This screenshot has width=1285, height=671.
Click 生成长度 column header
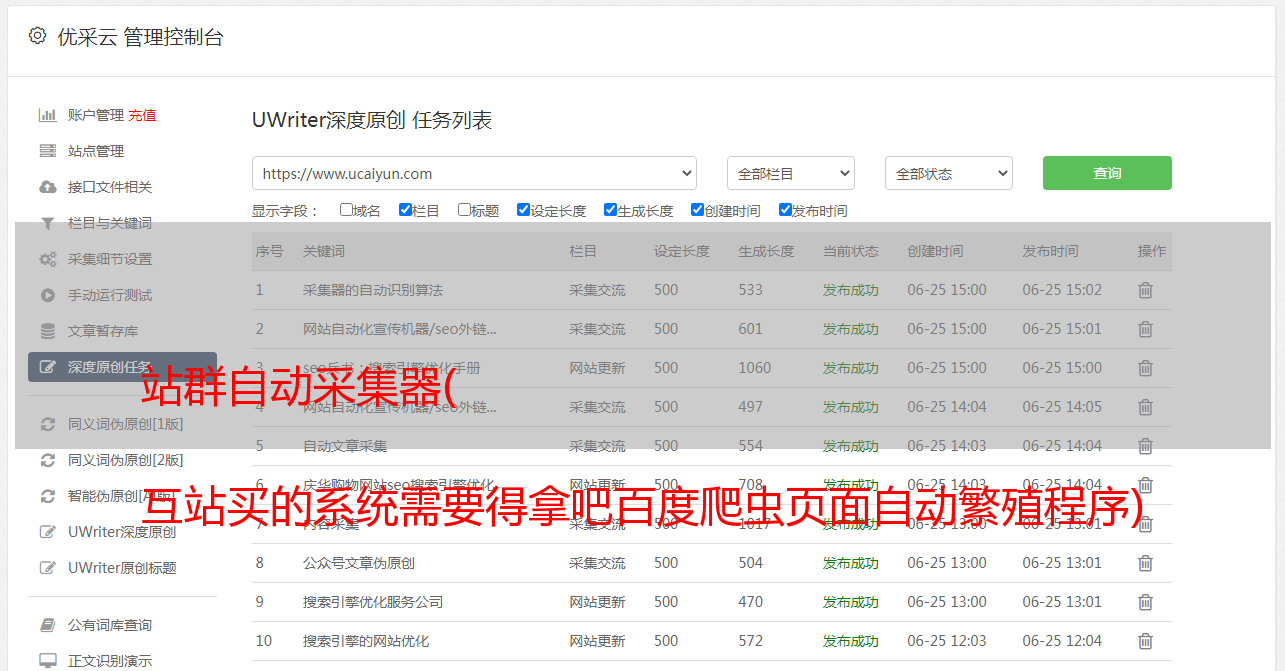(x=766, y=251)
